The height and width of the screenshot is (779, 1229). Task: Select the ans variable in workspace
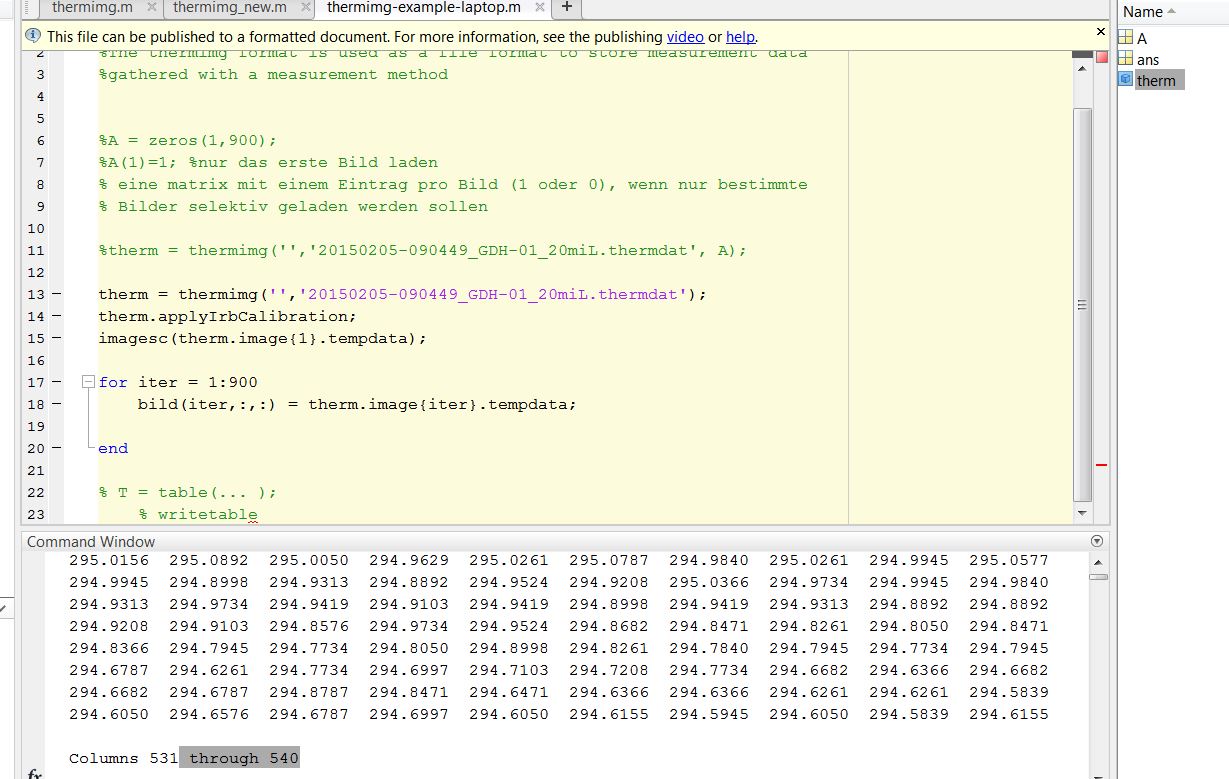click(x=1148, y=60)
